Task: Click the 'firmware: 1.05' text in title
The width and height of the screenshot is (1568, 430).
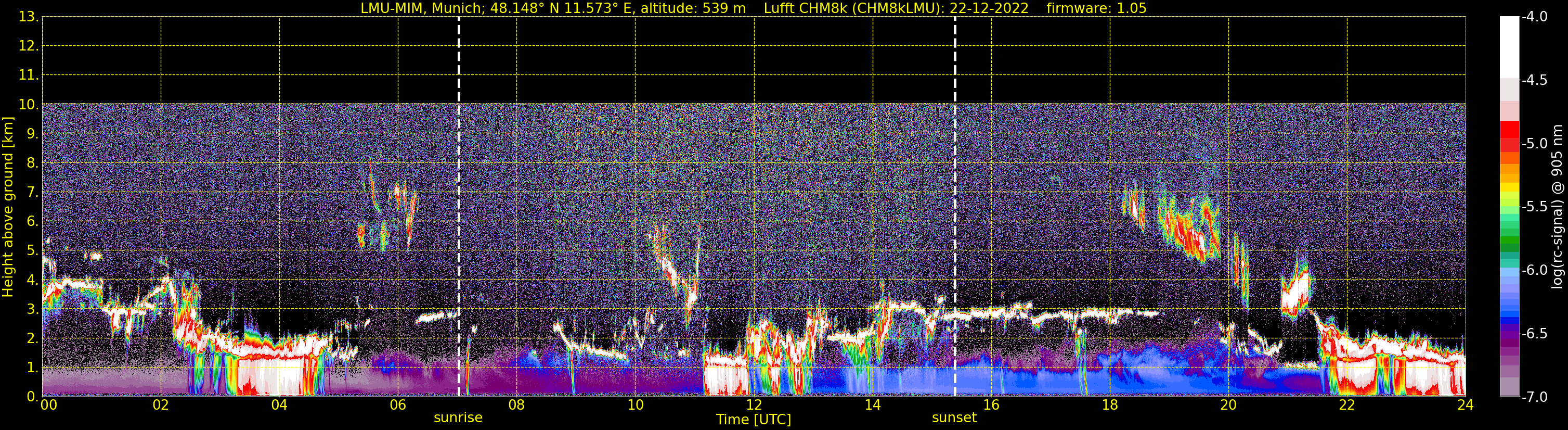Action: pos(1096,8)
